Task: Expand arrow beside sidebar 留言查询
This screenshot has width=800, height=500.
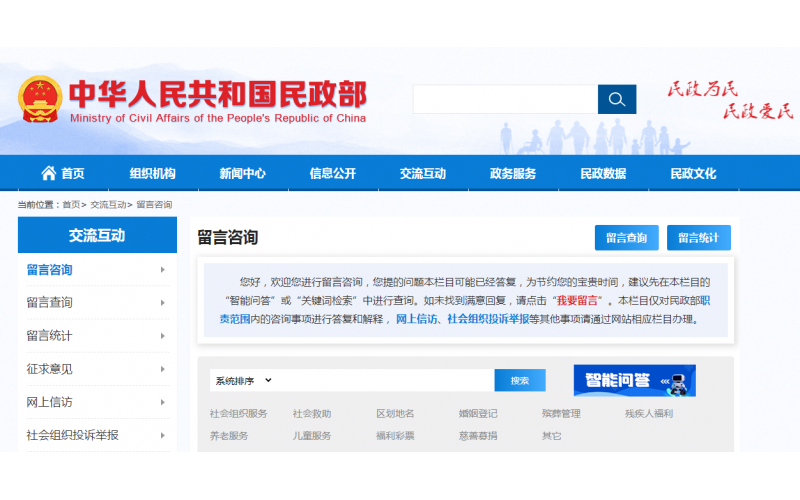Action: point(163,303)
